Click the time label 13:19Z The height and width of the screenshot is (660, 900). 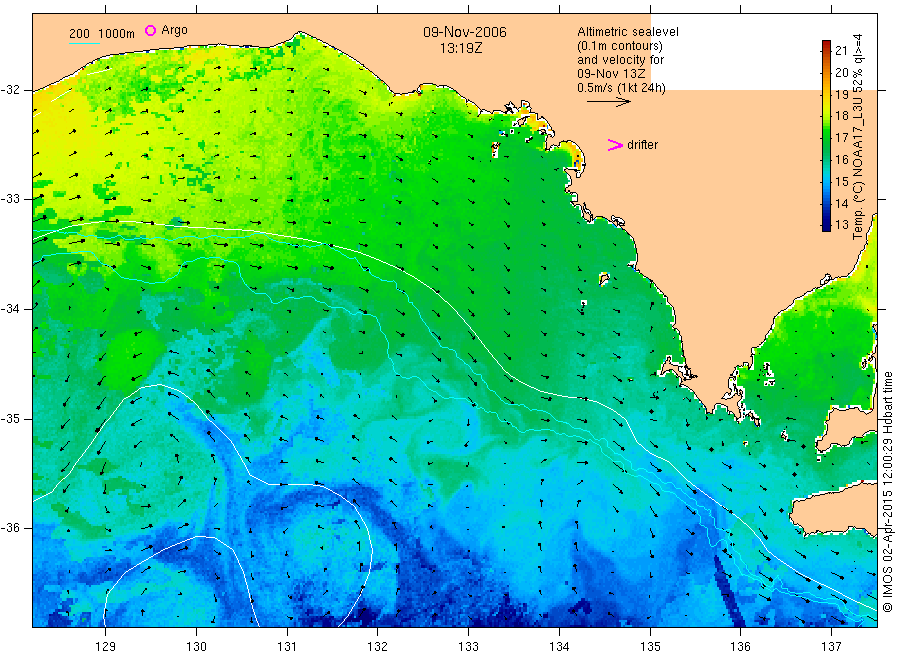click(461, 48)
